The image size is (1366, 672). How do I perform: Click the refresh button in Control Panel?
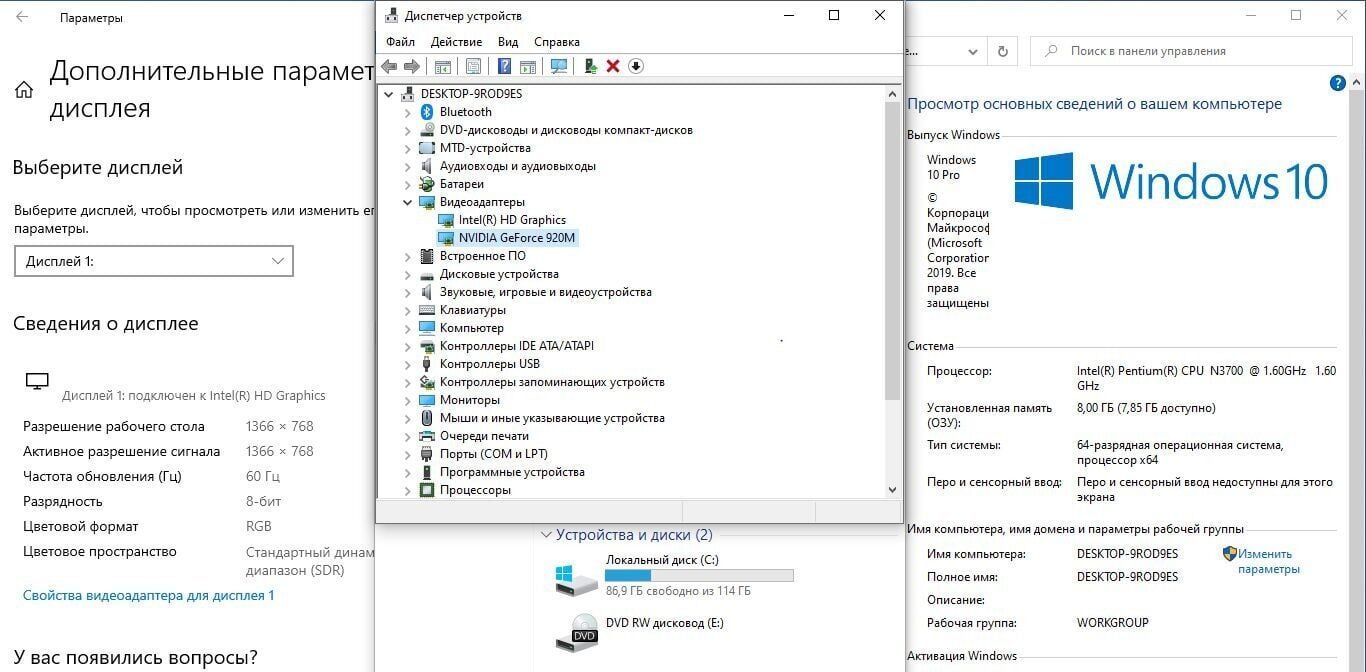click(1002, 51)
